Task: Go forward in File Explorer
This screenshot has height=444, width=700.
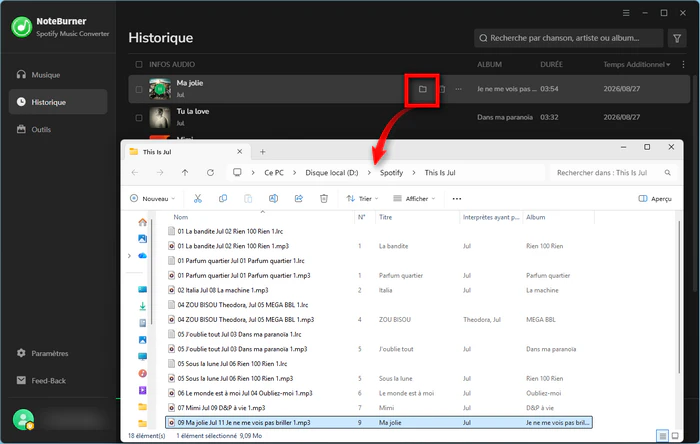Action: (160, 172)
